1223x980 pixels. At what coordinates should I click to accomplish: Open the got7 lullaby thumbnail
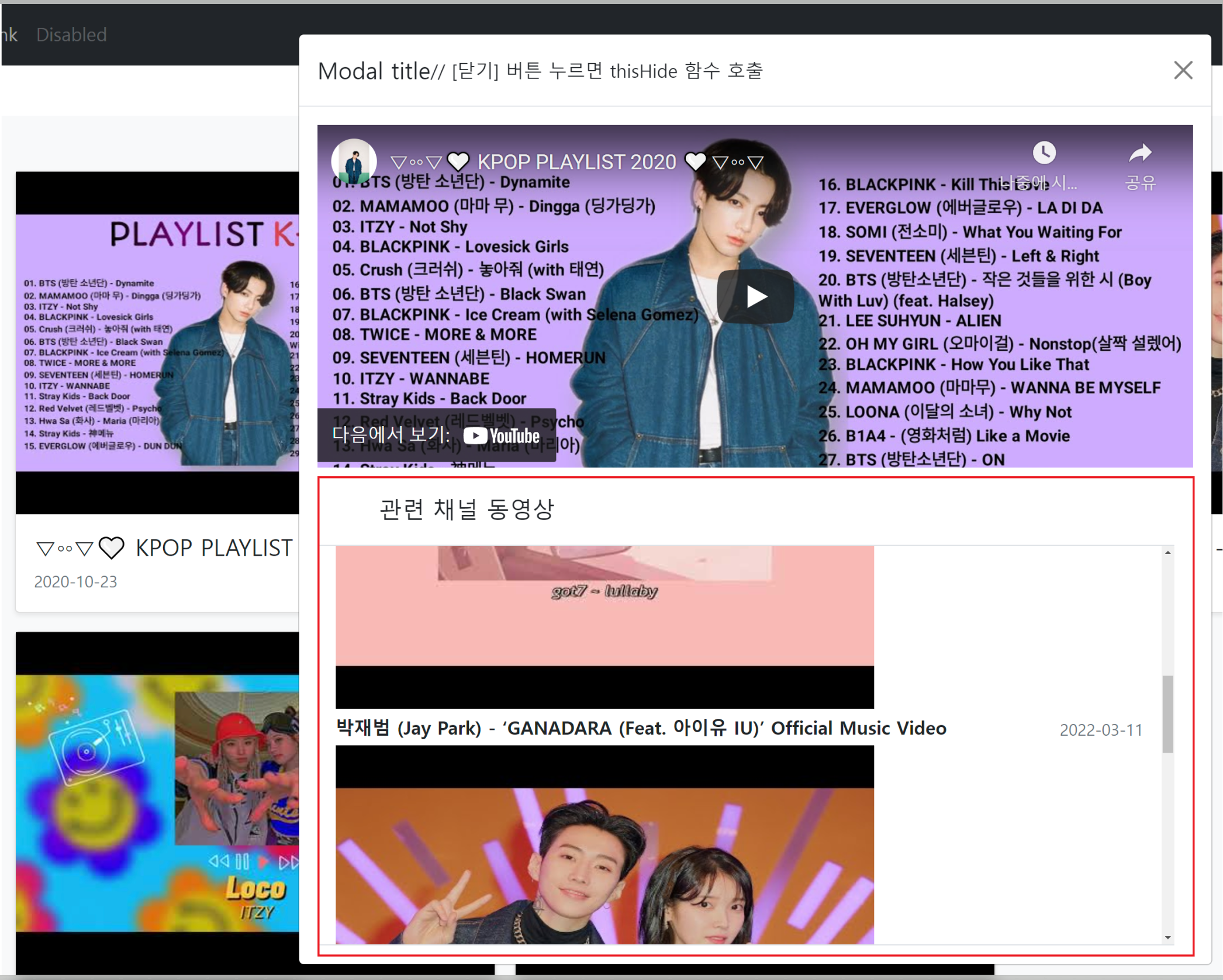604,626
